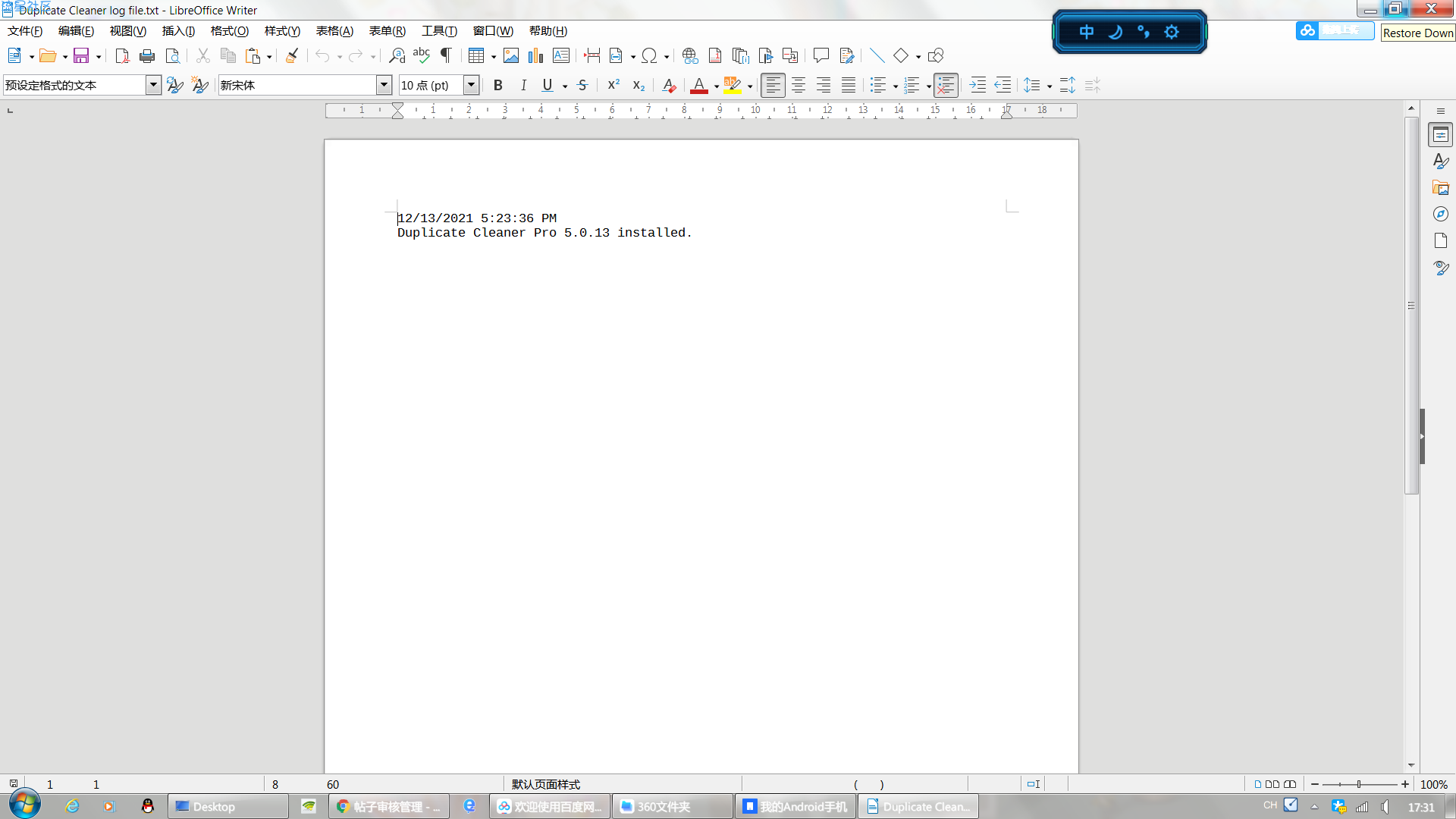Image resolution: width=1456 pixels, height=819 pixels.
Task: Open the 帮助(H) menu
Action: (x=548, y=31)
